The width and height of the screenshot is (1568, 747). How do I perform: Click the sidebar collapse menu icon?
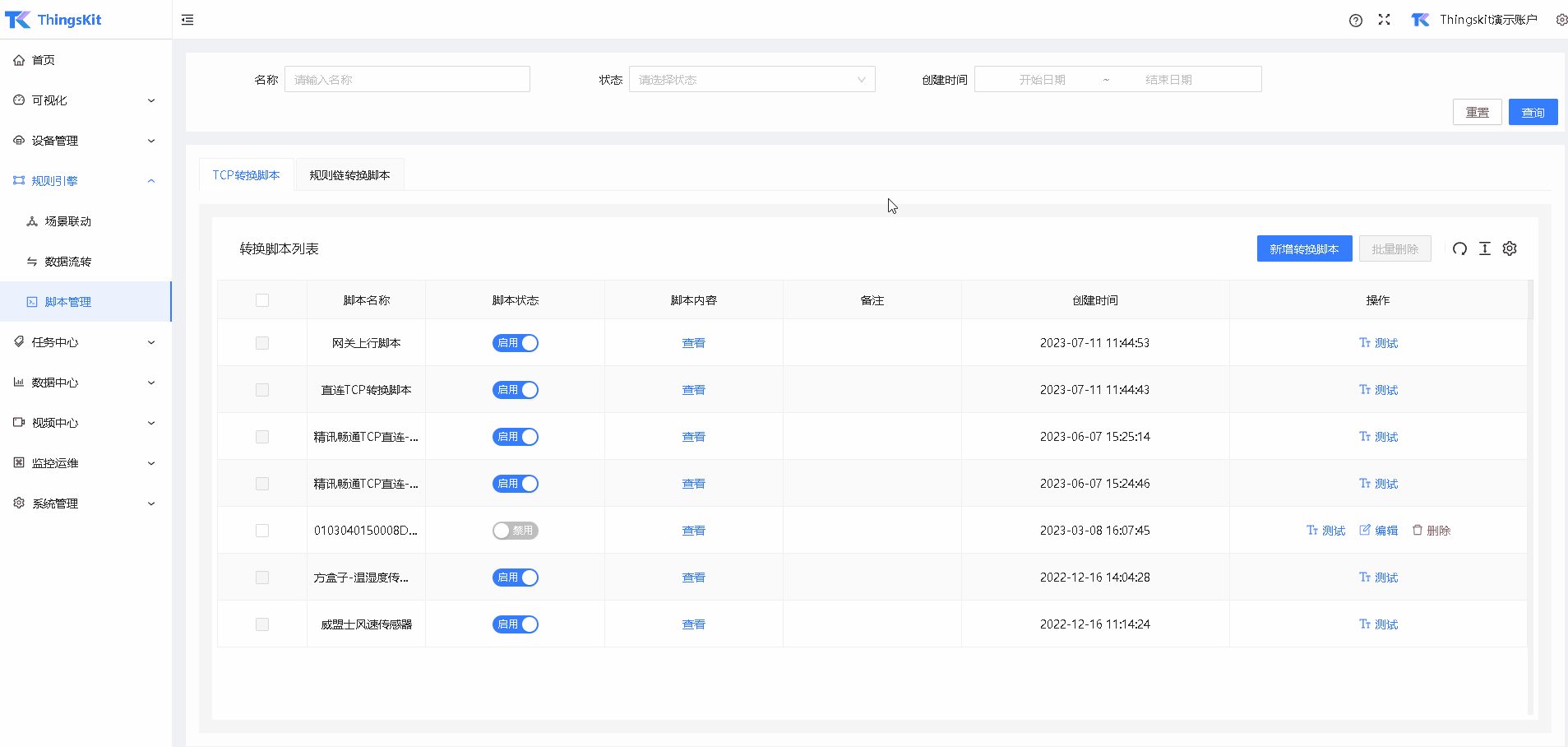click(x=187, y=20)
